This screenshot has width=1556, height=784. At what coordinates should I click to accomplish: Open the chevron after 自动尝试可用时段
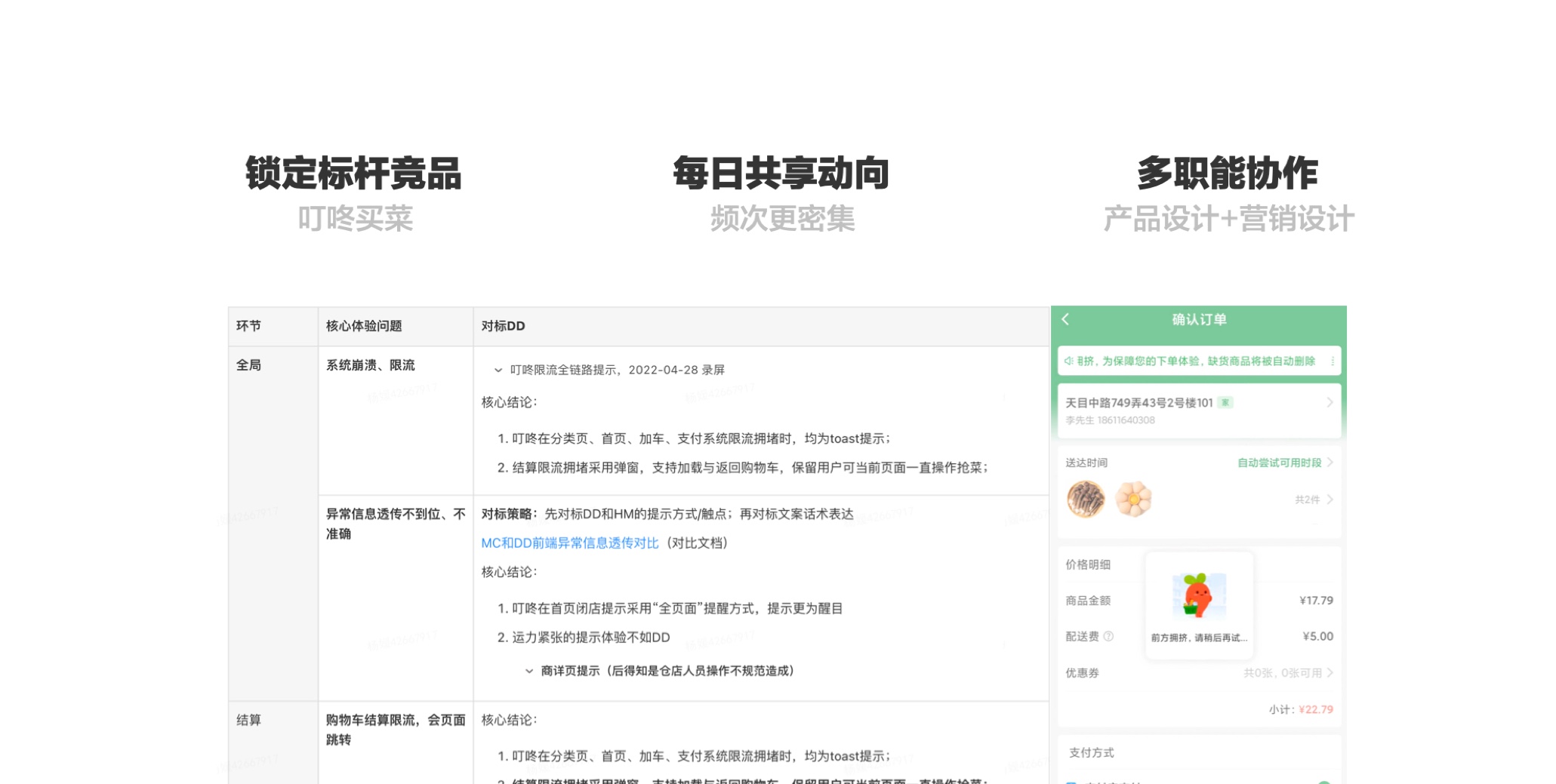[1330, 463]
